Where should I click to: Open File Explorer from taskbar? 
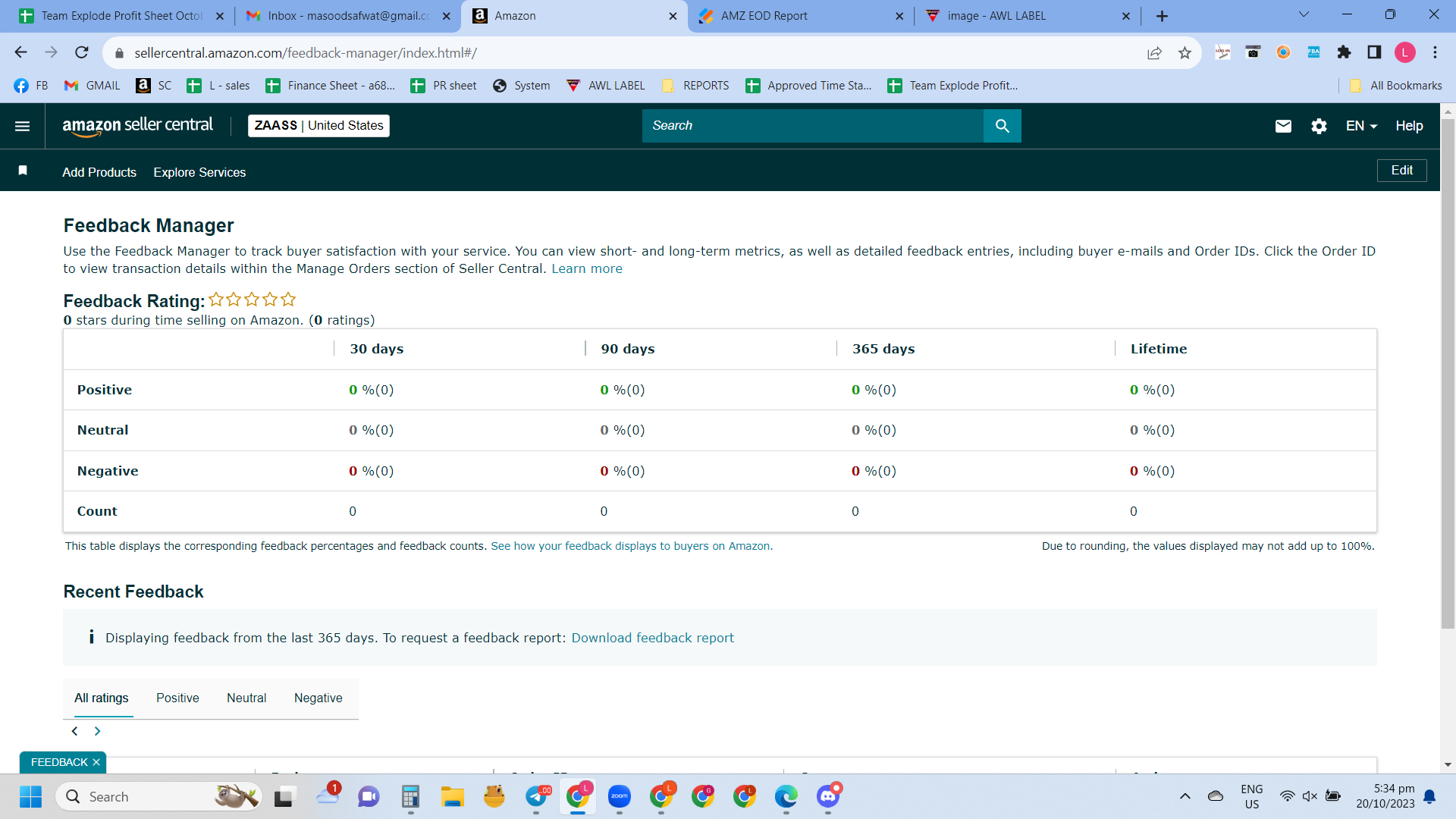(453, 796)
